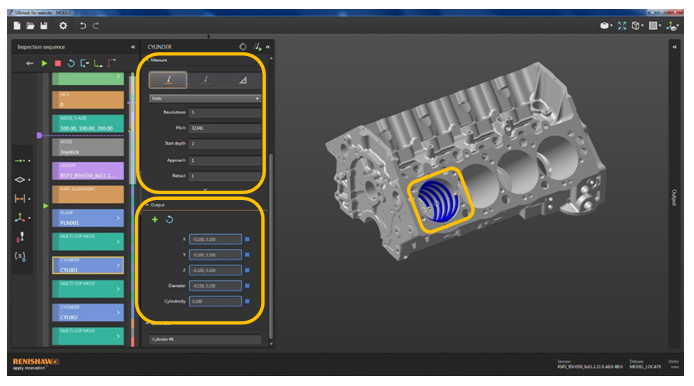694x386 pixels.
Task: Select the first measure mode tab
Action: tap(168, 80)
